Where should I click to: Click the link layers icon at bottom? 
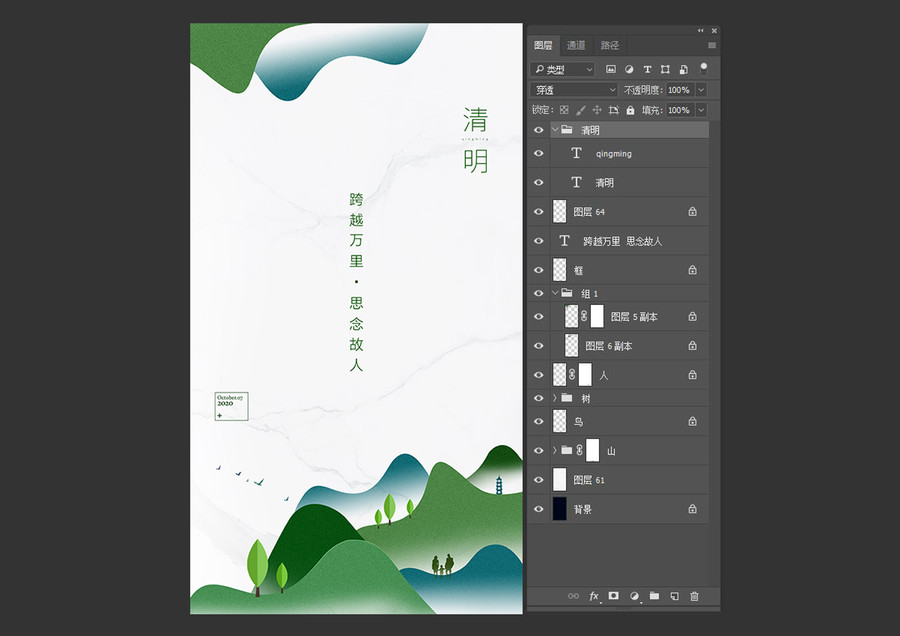573,596
